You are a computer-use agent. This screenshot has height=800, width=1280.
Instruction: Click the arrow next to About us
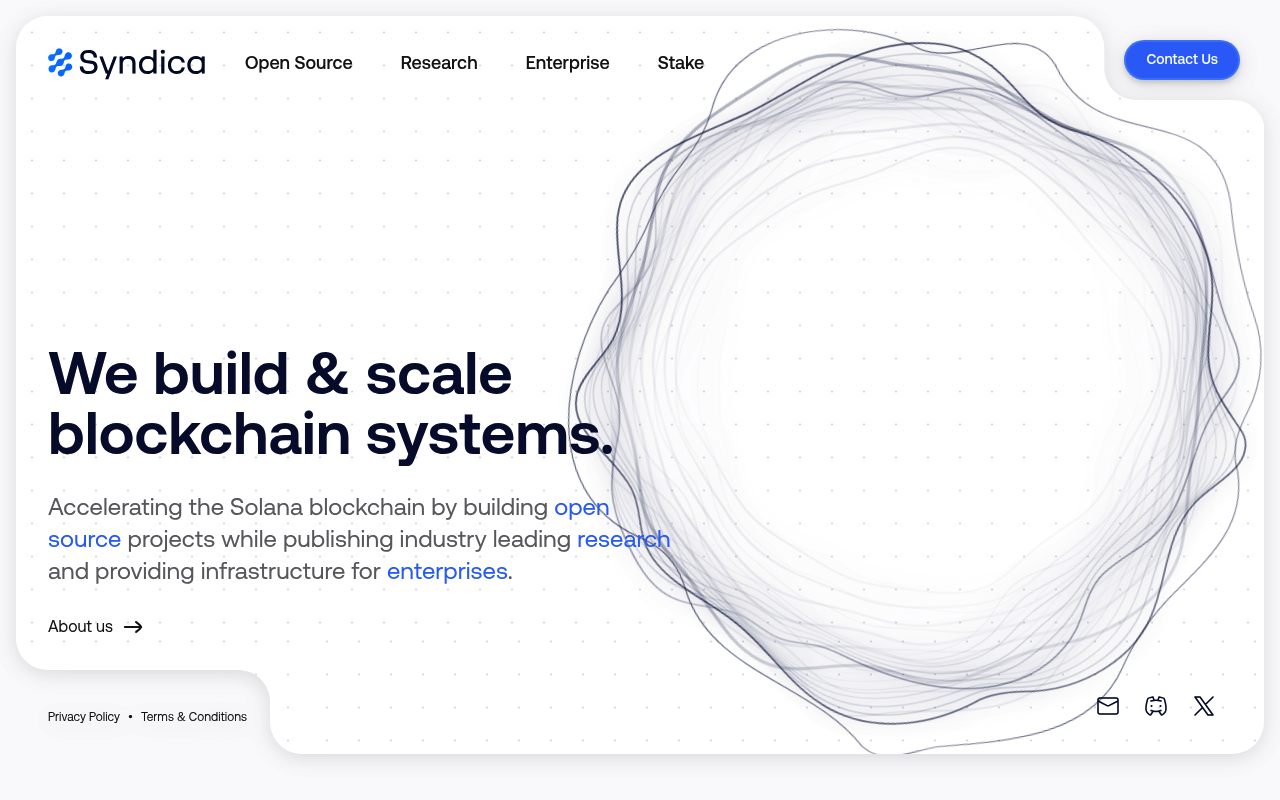pyautogui.click(x=133, y=627)
